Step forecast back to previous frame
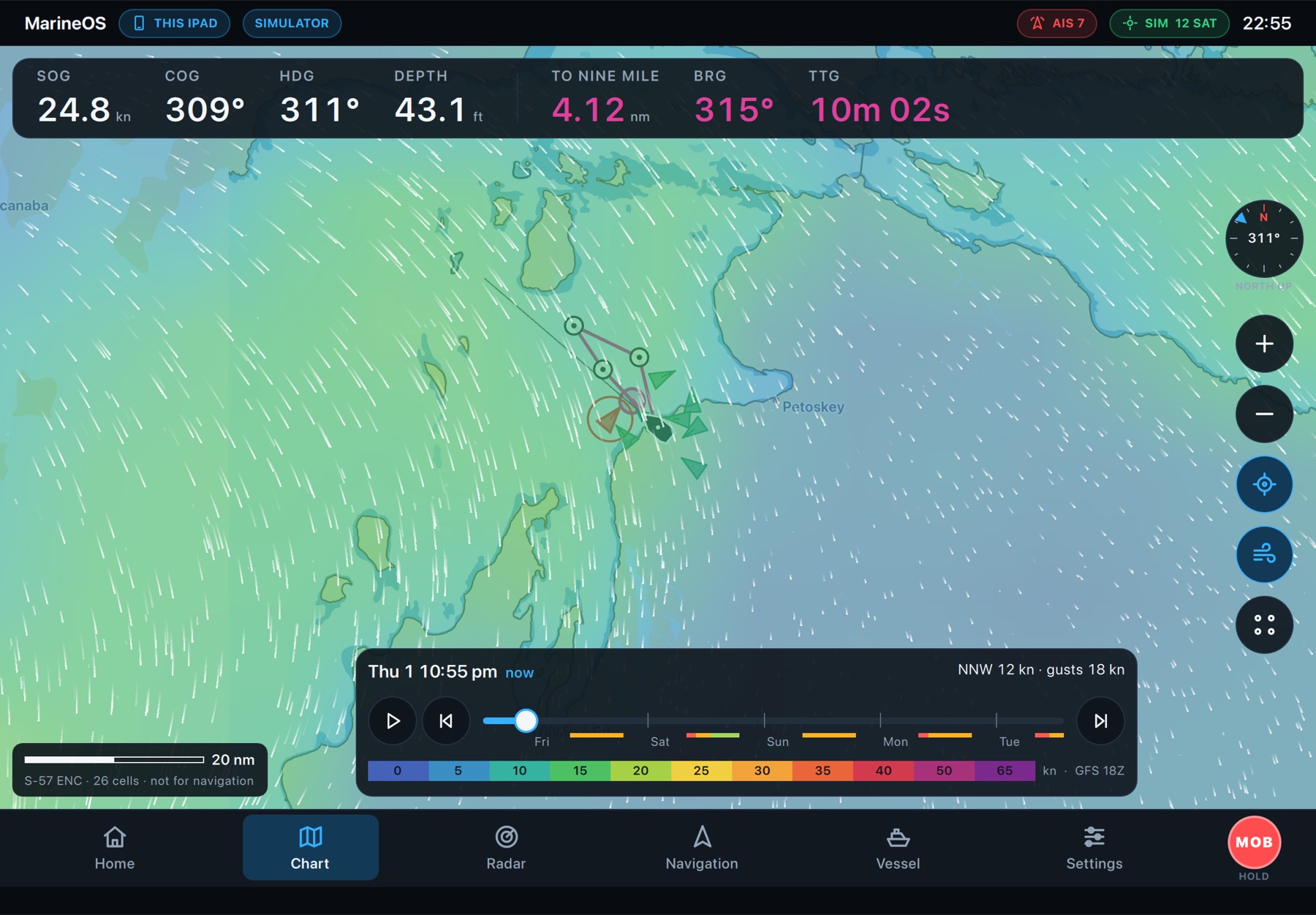 pyautogui.click(x=446, y=721)
